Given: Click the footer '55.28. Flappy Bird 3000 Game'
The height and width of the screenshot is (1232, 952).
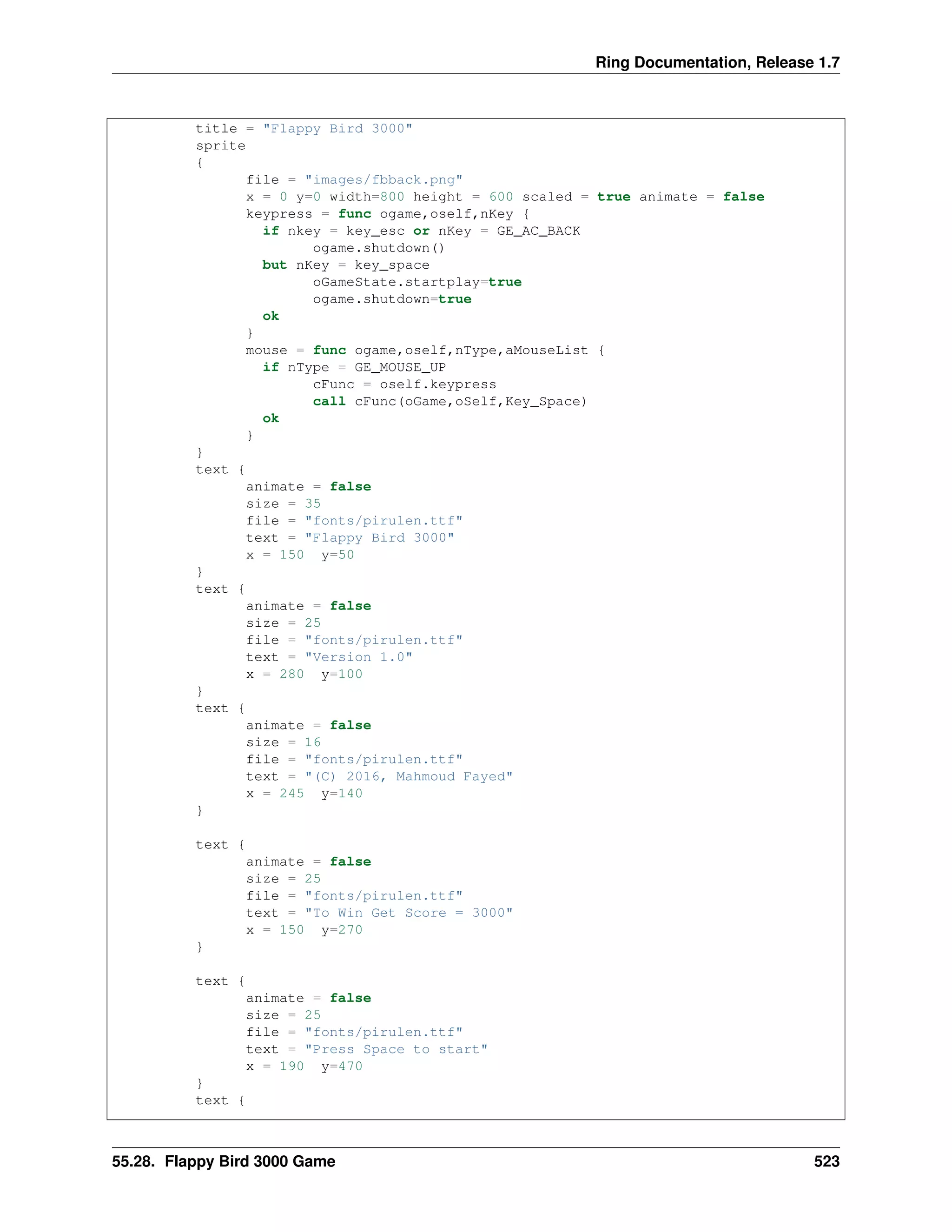Looking at the screenshot, I should [223, 1161].
